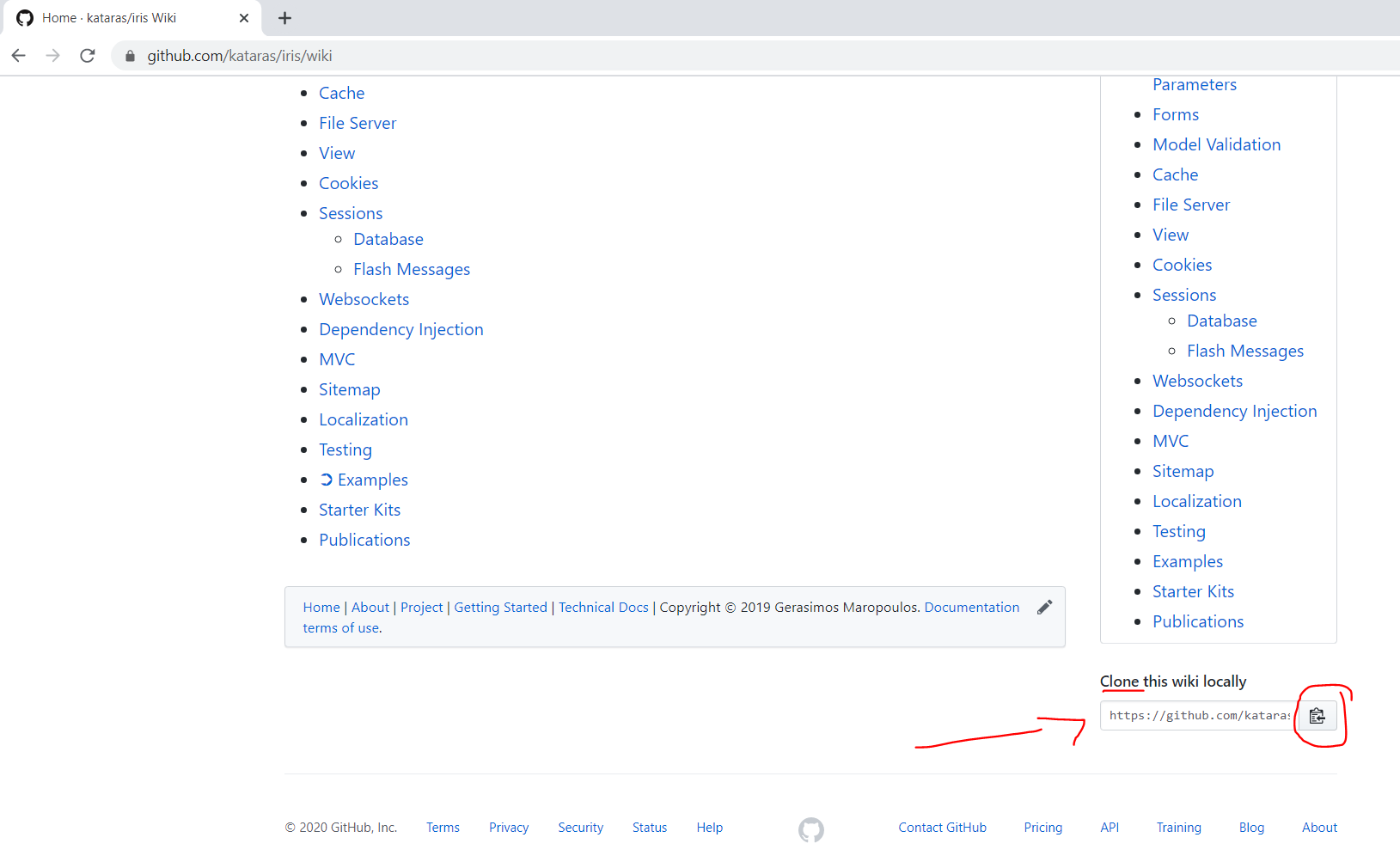Click the address bar URL

[x=240, y=56]
